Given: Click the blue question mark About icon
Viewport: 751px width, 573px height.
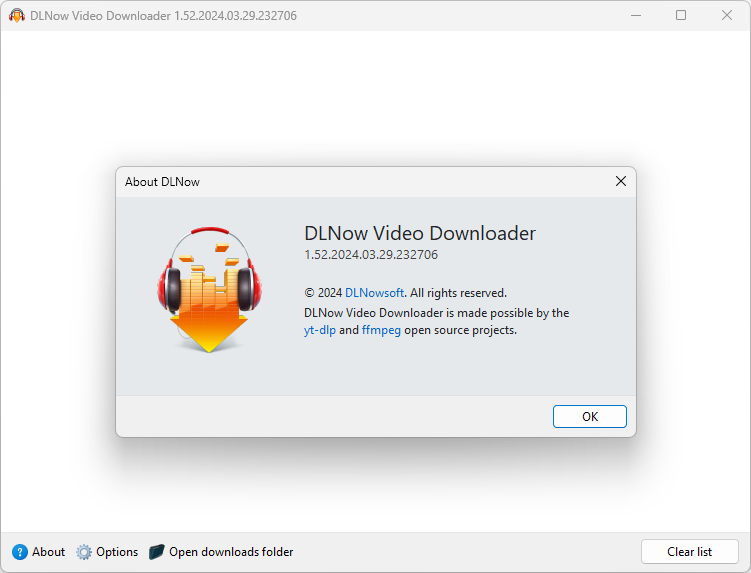Looking at the screenshot, I should [x=20, y=552].
